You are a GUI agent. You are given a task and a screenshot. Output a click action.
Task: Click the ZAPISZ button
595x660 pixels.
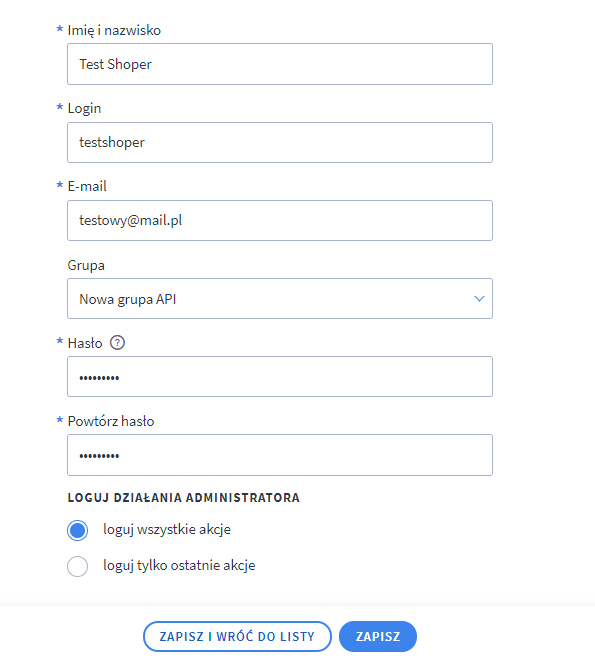[378, 636]
